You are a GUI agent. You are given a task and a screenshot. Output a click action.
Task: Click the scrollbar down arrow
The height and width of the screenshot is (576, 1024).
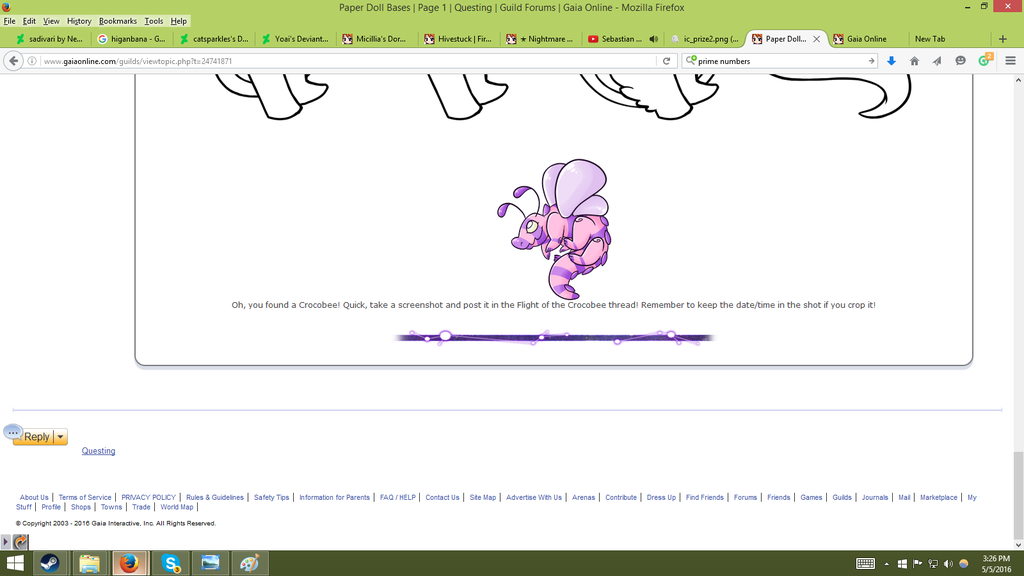tap(1018, 545)
